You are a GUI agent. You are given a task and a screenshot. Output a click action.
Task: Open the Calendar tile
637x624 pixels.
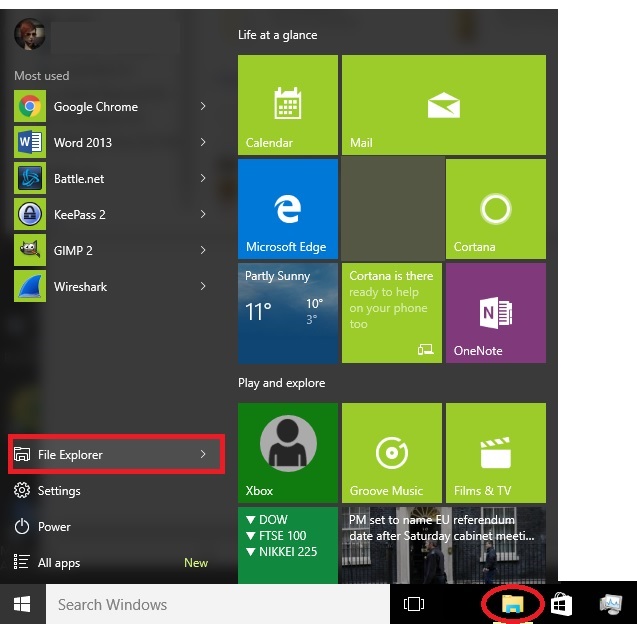288,105
